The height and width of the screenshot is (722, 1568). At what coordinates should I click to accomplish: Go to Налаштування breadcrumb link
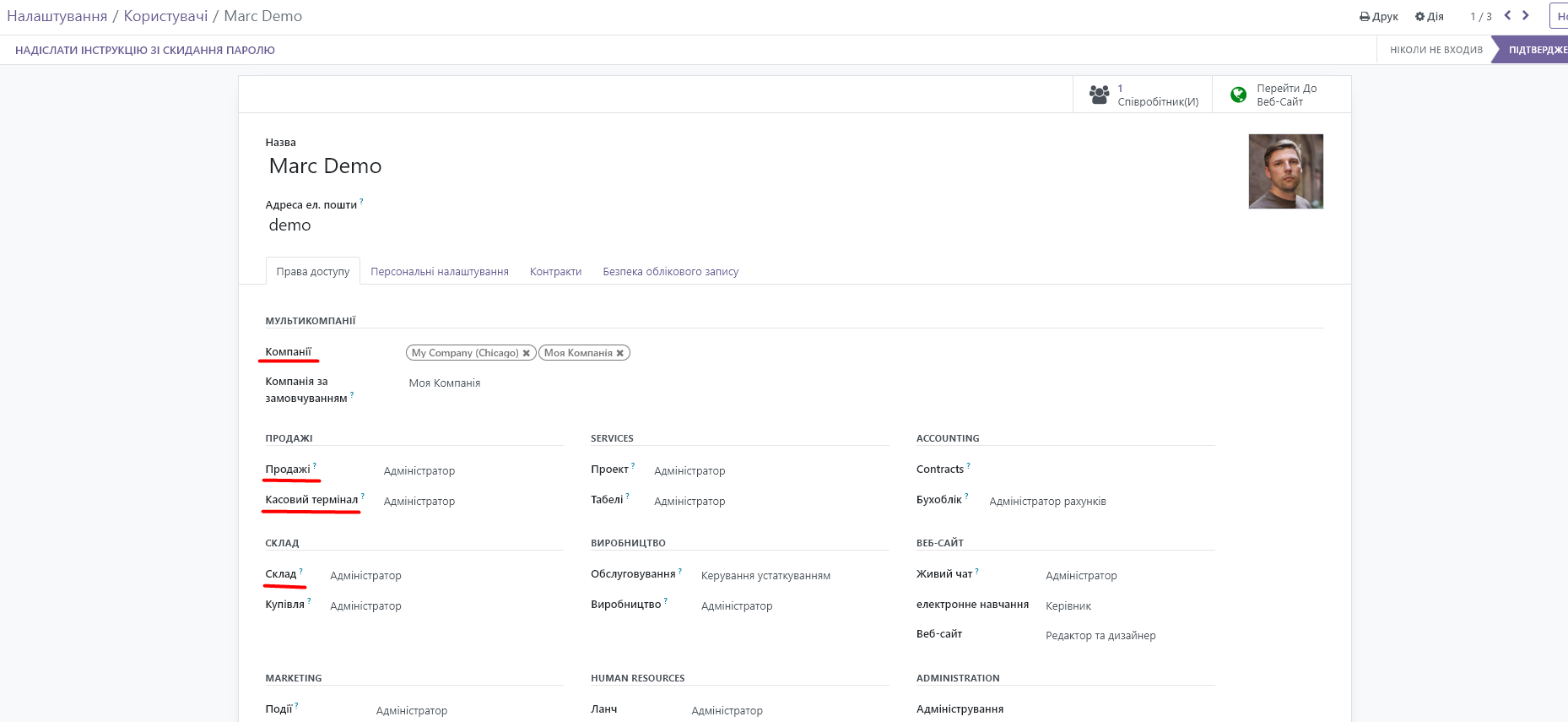click(57, 17)
